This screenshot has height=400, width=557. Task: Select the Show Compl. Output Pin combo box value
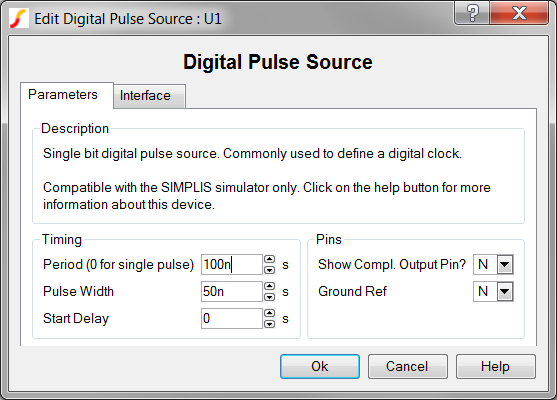(485, 264)
